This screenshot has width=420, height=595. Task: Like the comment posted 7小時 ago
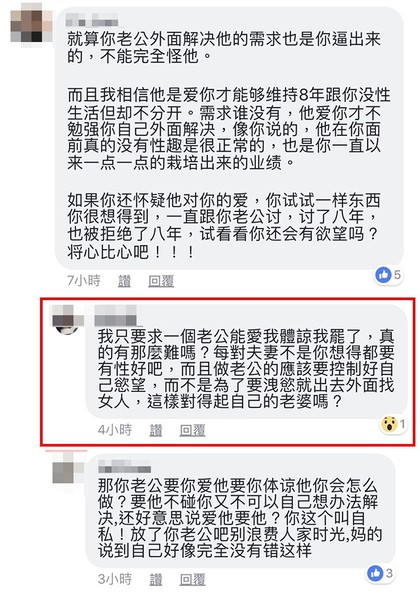124,281
